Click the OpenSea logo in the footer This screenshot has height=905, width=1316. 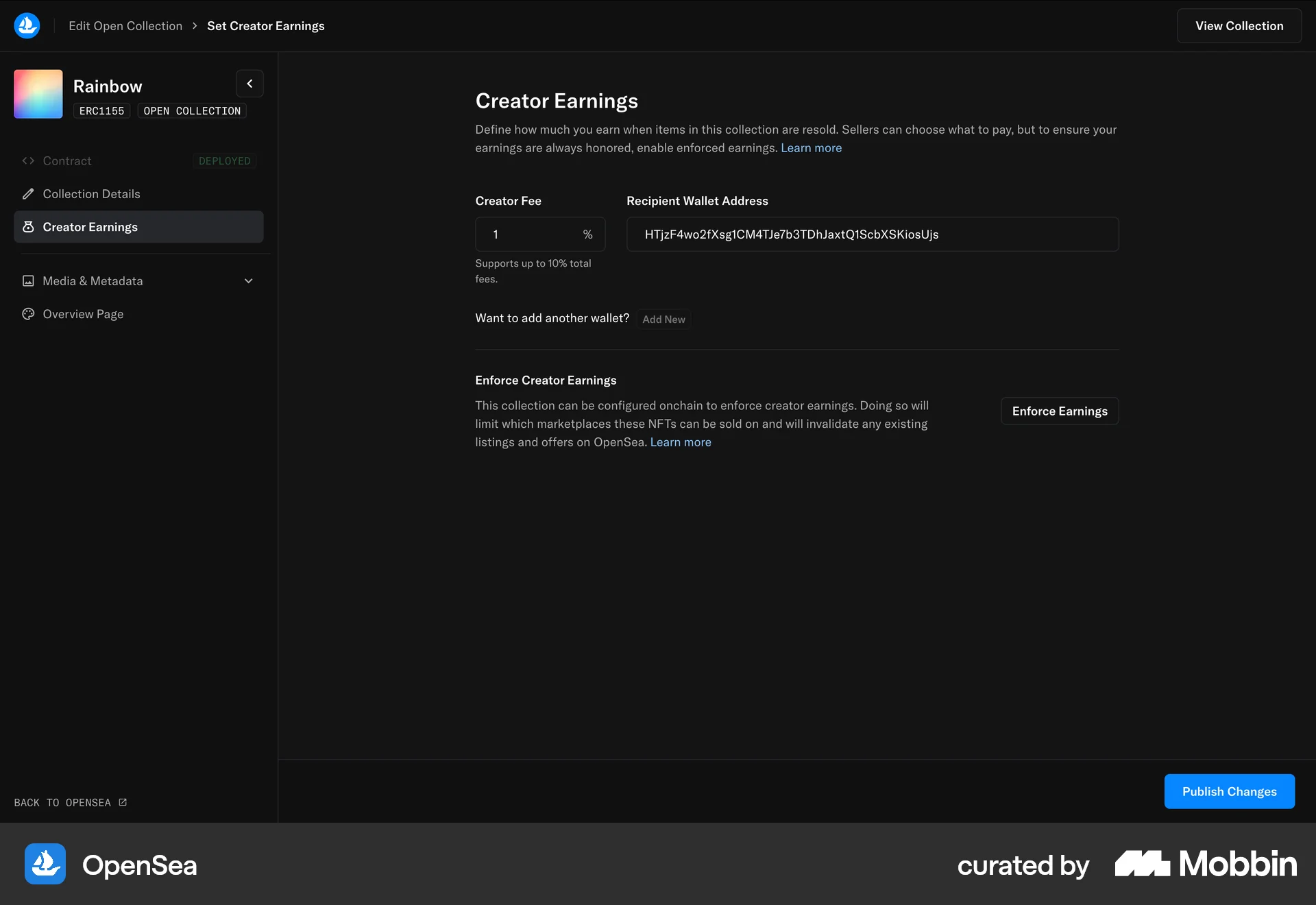[44, 864]
